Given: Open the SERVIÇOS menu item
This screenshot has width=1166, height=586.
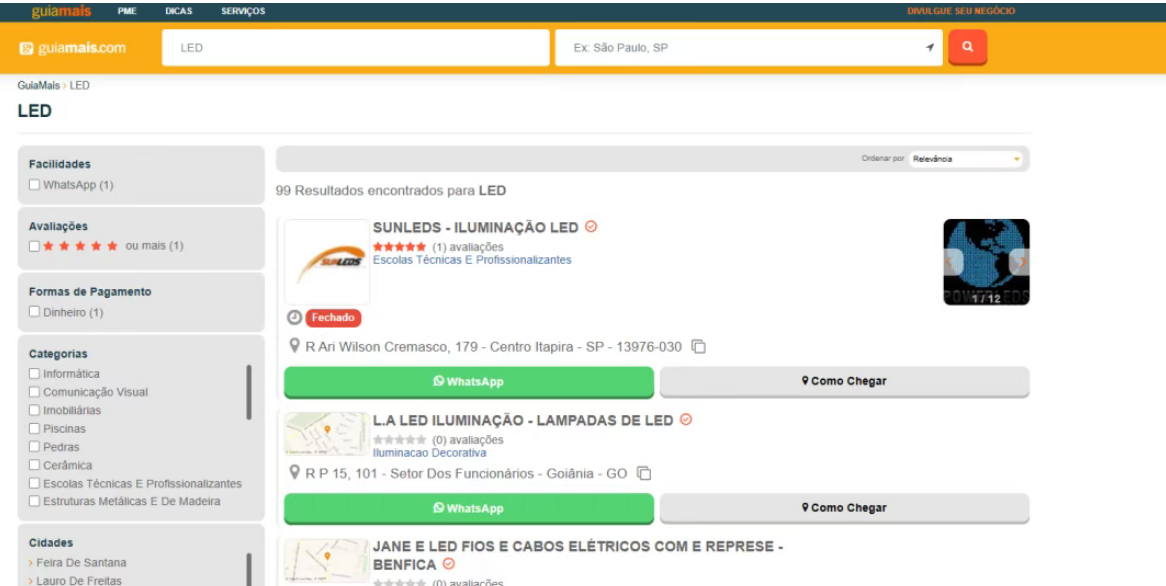Looking at the screenshot, I should 243,11.
